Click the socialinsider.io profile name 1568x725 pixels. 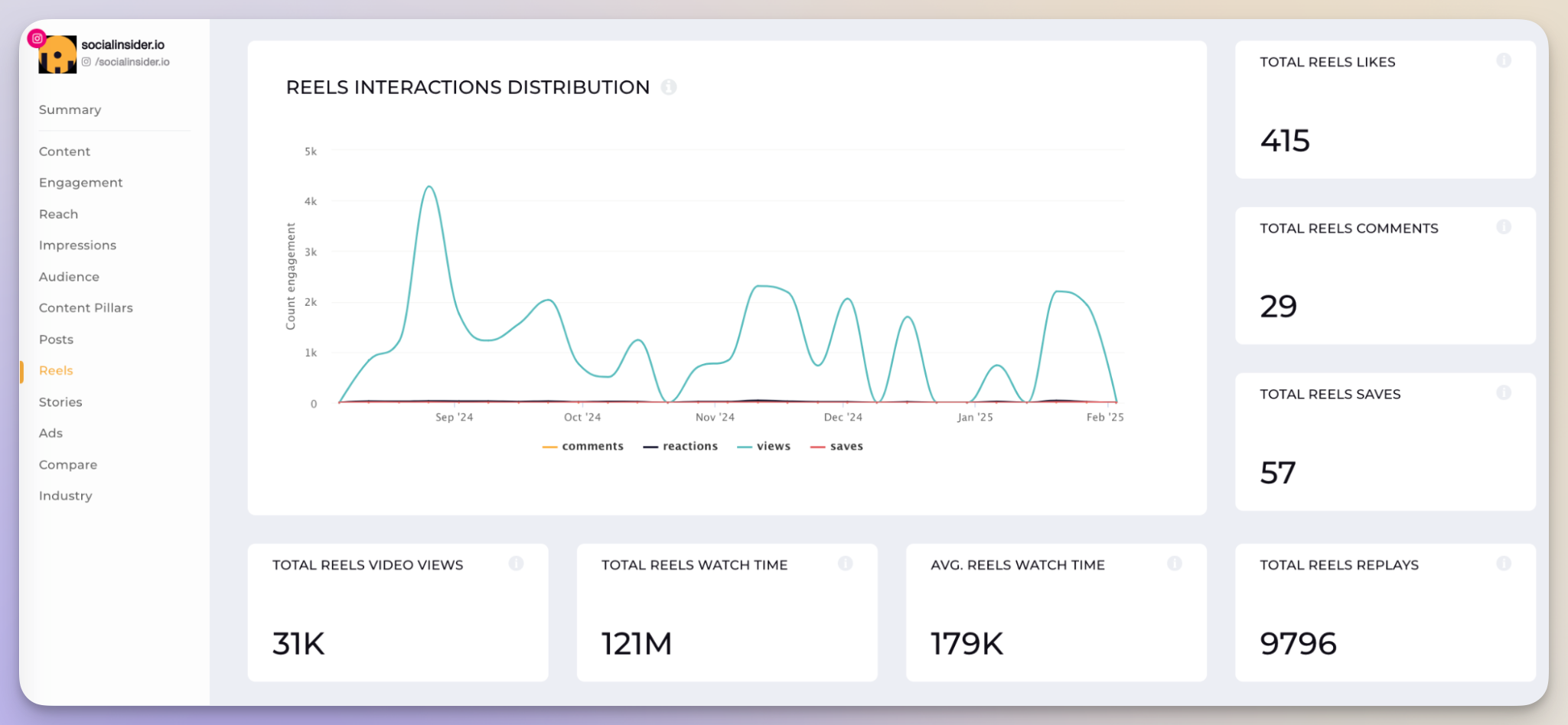(x=122, y=45)
